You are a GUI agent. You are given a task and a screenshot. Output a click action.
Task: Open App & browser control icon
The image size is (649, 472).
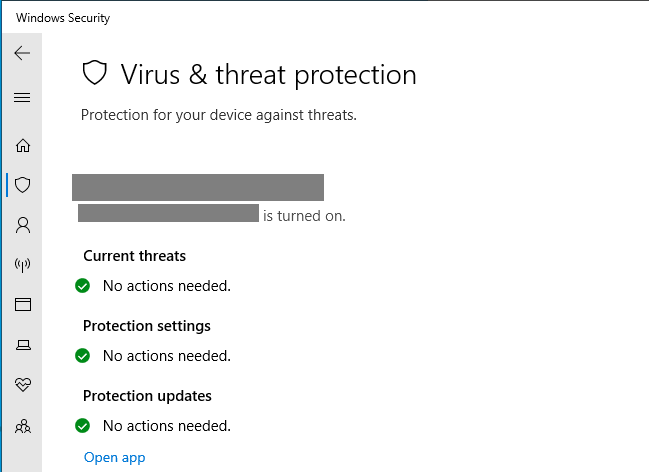[x=22, y=305]
